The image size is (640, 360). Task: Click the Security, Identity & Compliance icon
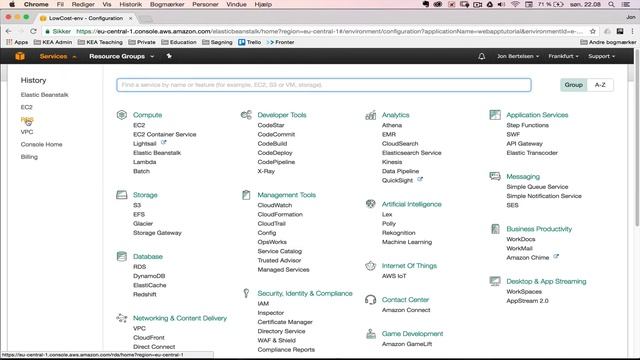coord(246,293)
